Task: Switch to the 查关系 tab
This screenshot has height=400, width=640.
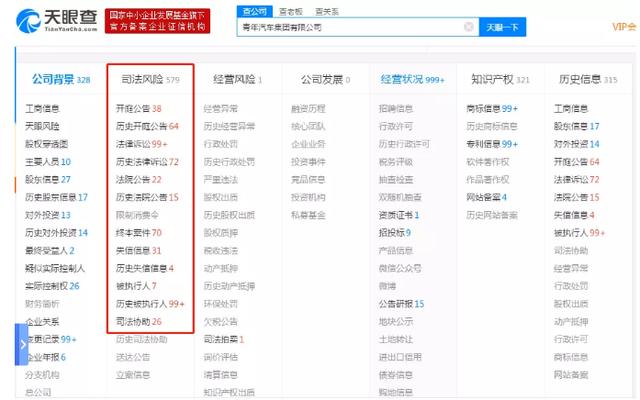Action: 327,11
